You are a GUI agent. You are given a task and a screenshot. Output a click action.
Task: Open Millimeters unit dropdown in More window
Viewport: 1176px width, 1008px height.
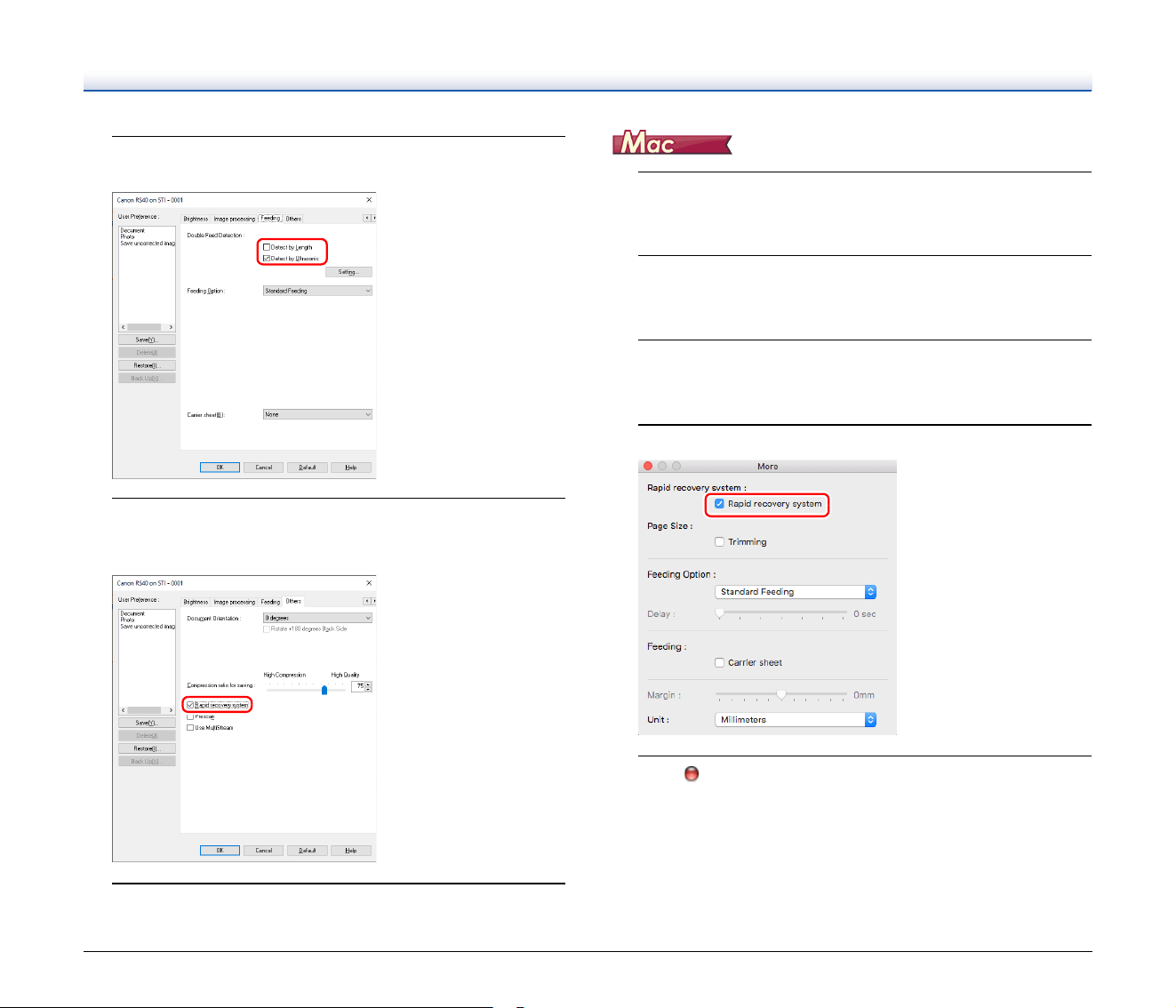(x=796, y=720)
